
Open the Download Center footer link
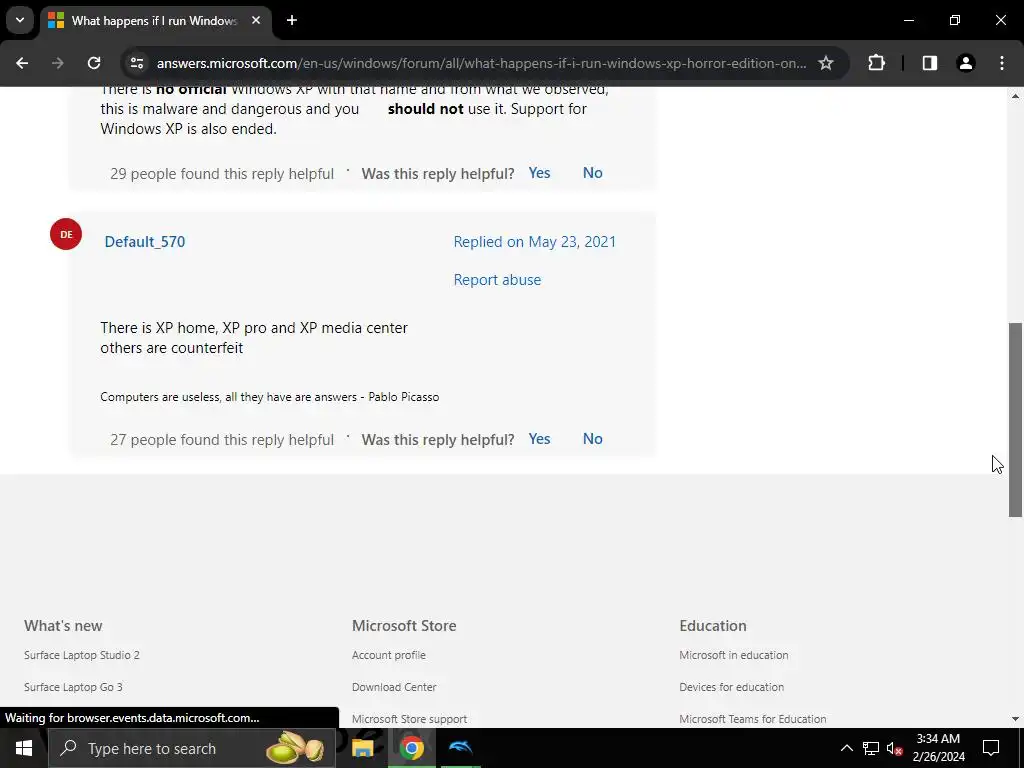[394, 687]
